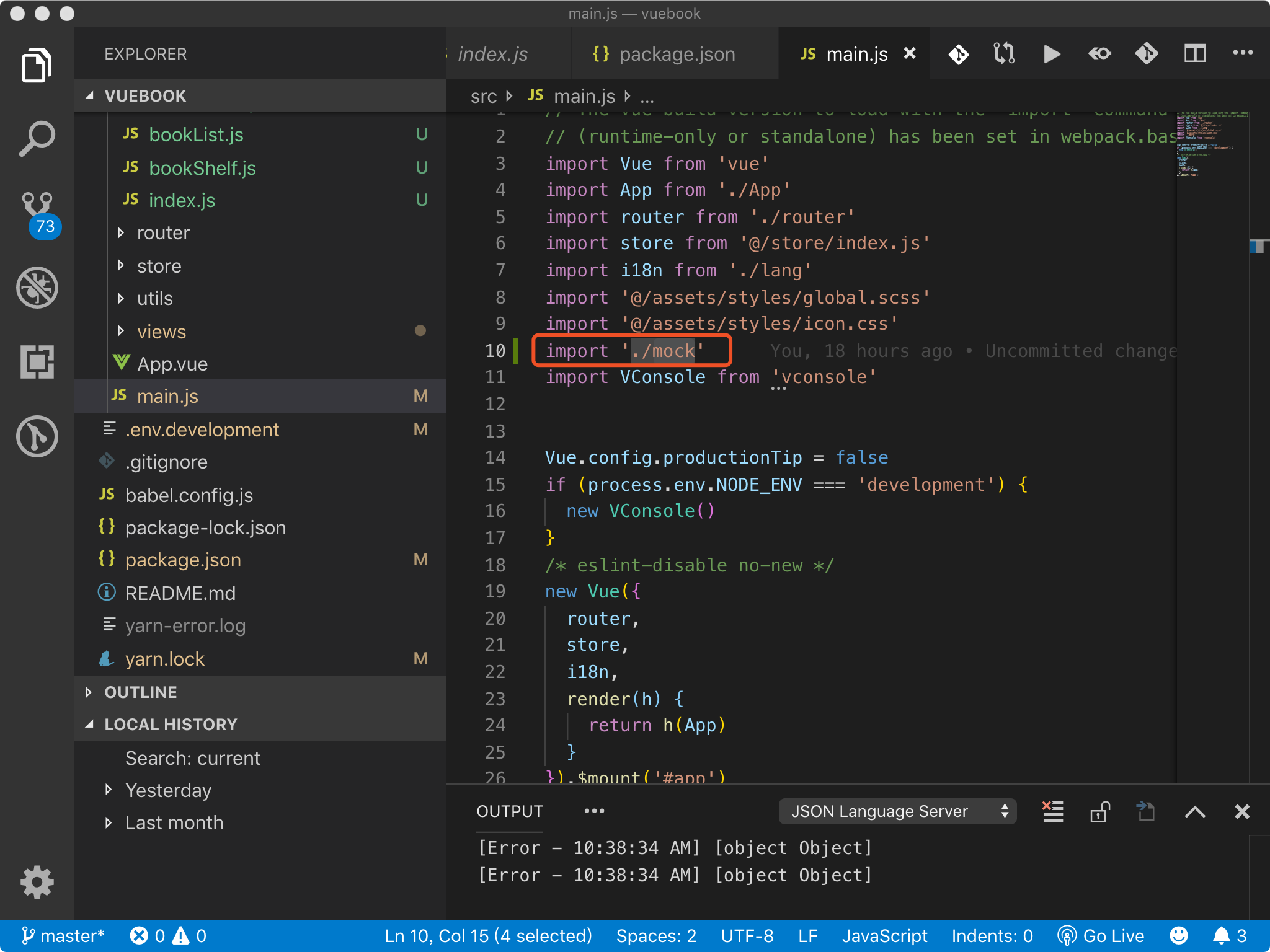This screenshot has height=952, width=1270.
Task: Switch to the package.json tab
Action: (677, 55)
